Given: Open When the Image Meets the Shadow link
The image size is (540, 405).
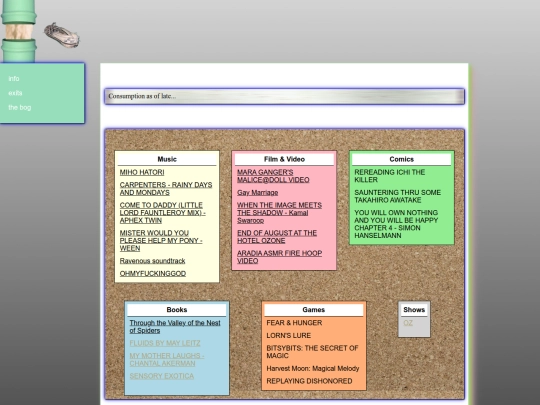Looking at the screenshot, I should click(279, 212).
